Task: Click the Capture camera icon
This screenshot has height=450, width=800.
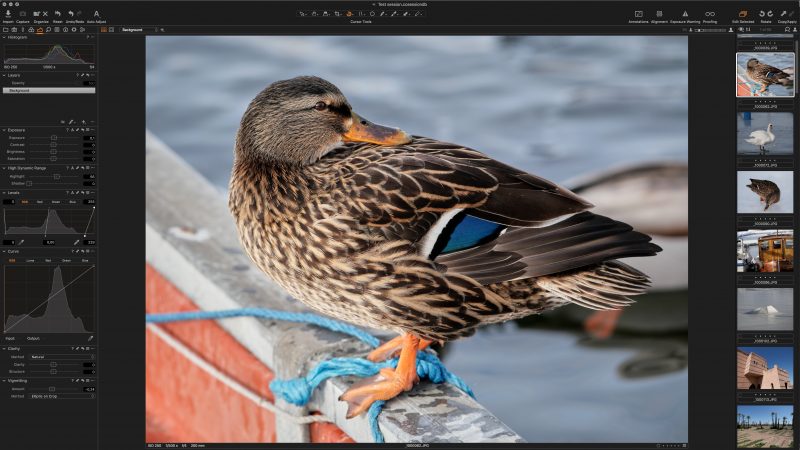Action: (22, 14)
